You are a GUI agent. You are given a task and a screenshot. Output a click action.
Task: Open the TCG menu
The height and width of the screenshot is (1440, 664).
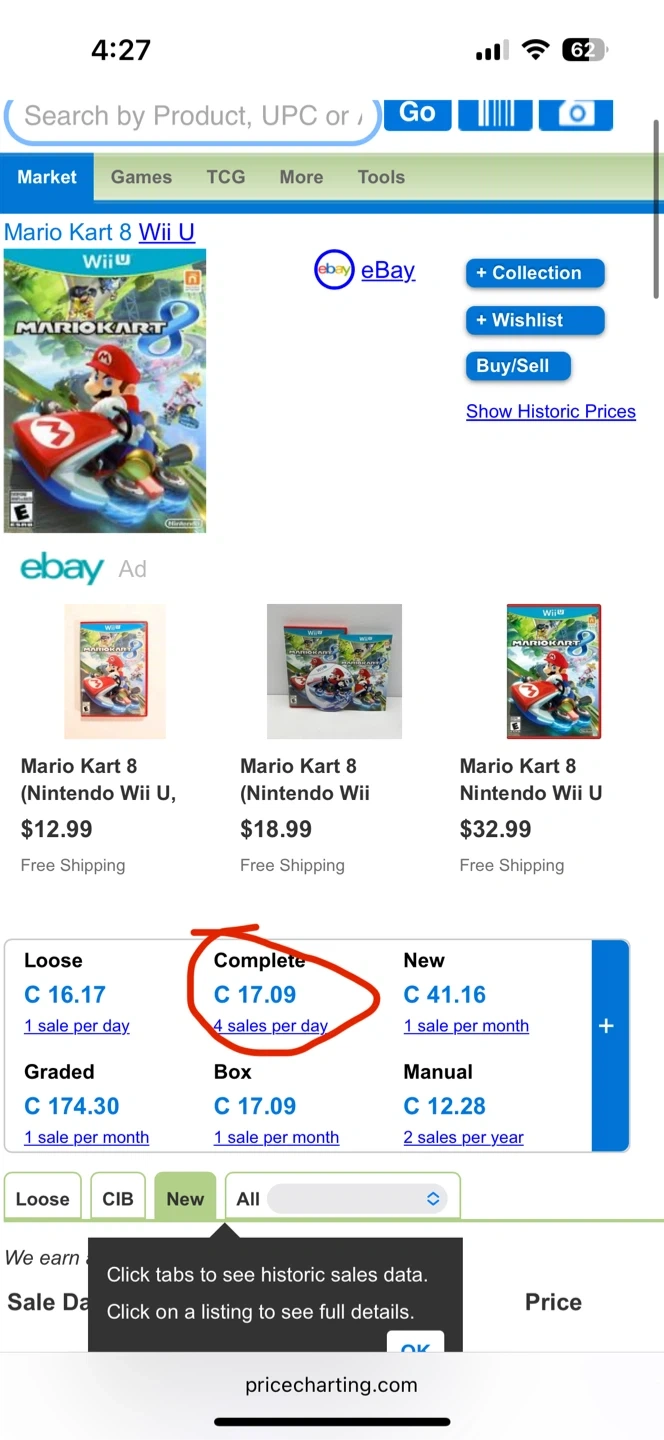click(x=226, y=177)
